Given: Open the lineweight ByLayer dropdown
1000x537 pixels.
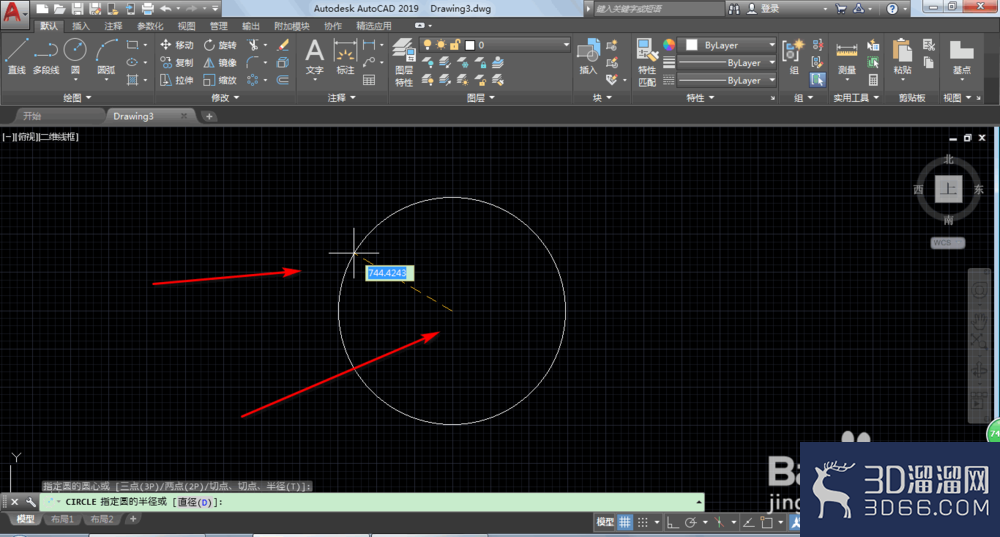Looking at the screenshot, I should click(x=726, y=63).
